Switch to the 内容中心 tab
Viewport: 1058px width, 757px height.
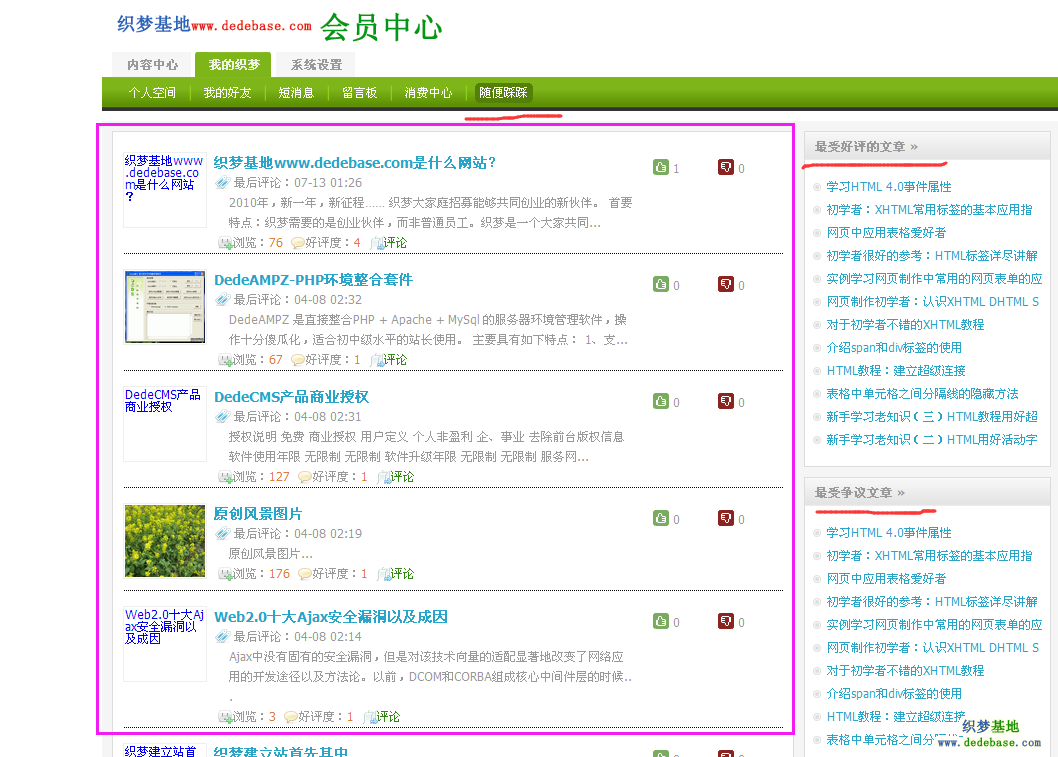click(x=152, y=65)
